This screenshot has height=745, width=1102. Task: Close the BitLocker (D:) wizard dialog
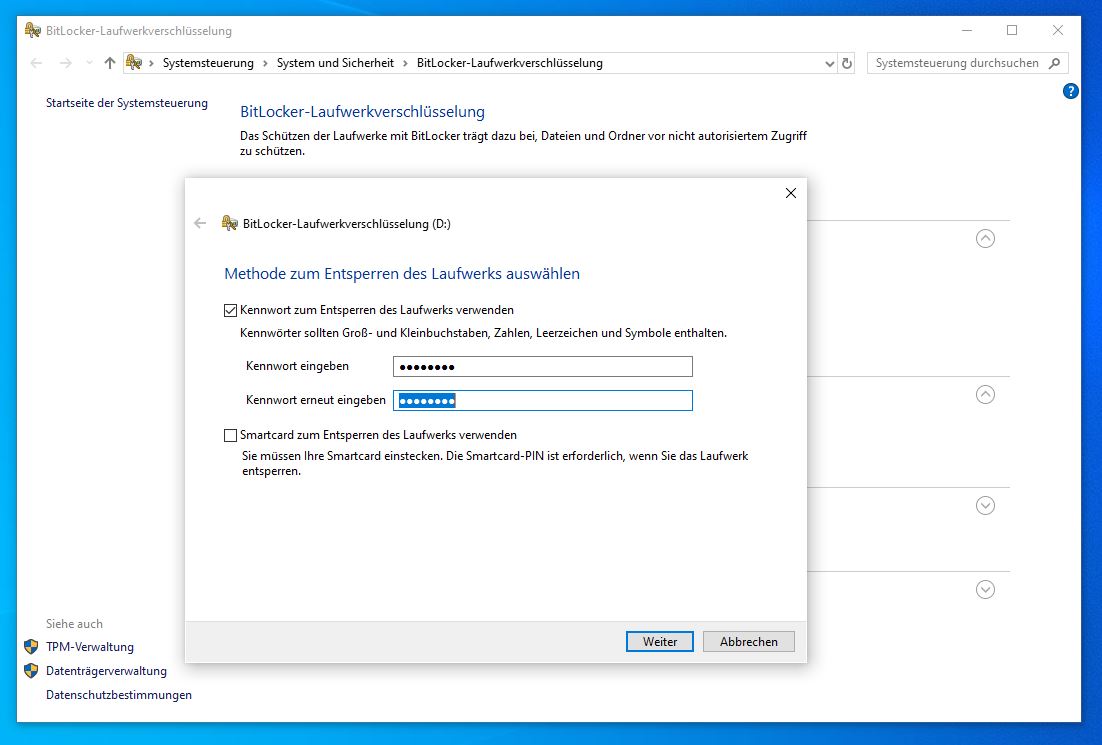[x=791, y=193]
